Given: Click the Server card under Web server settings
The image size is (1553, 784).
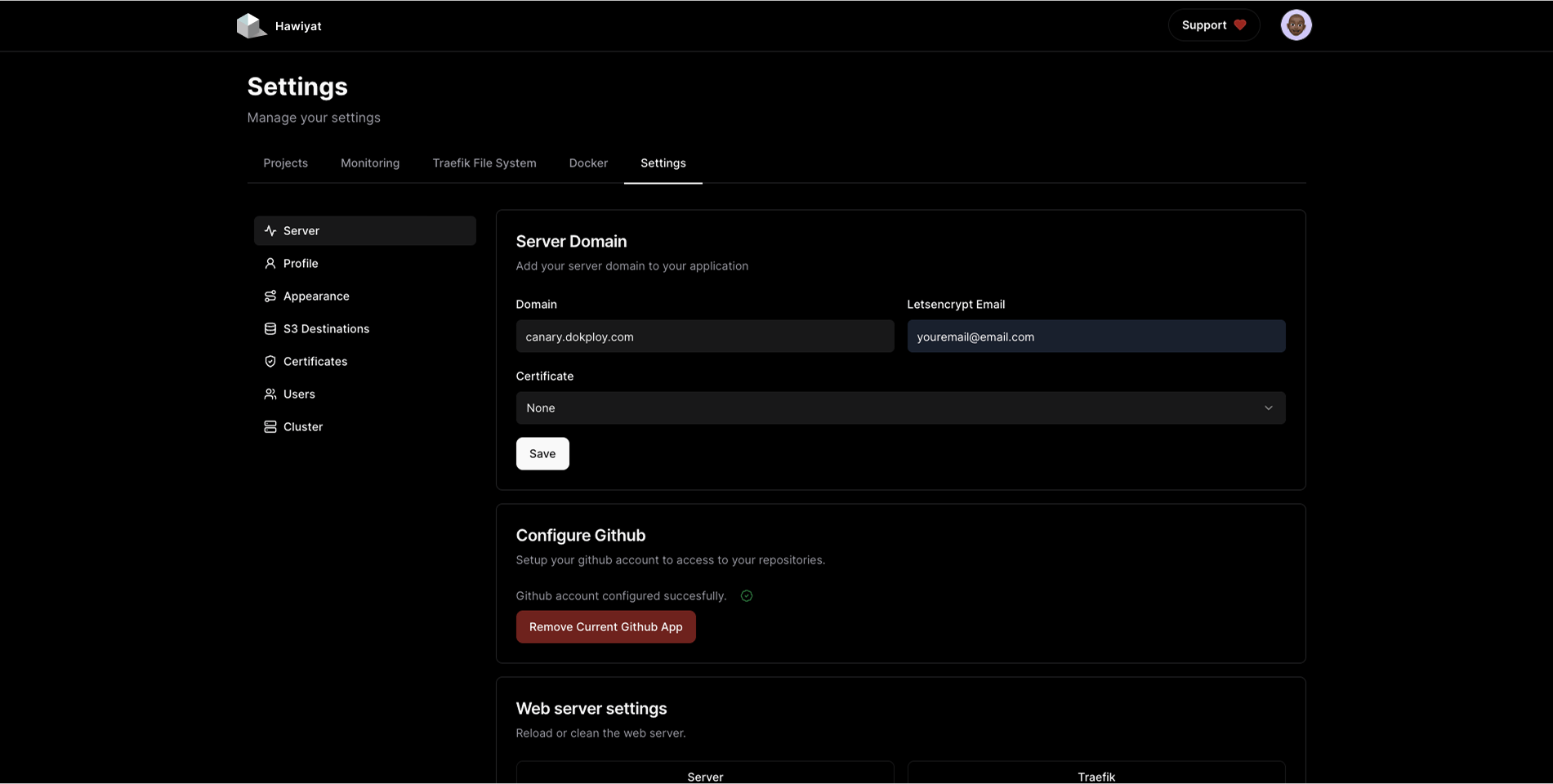Looking at the screenshot, I should (x=705, y=773).
